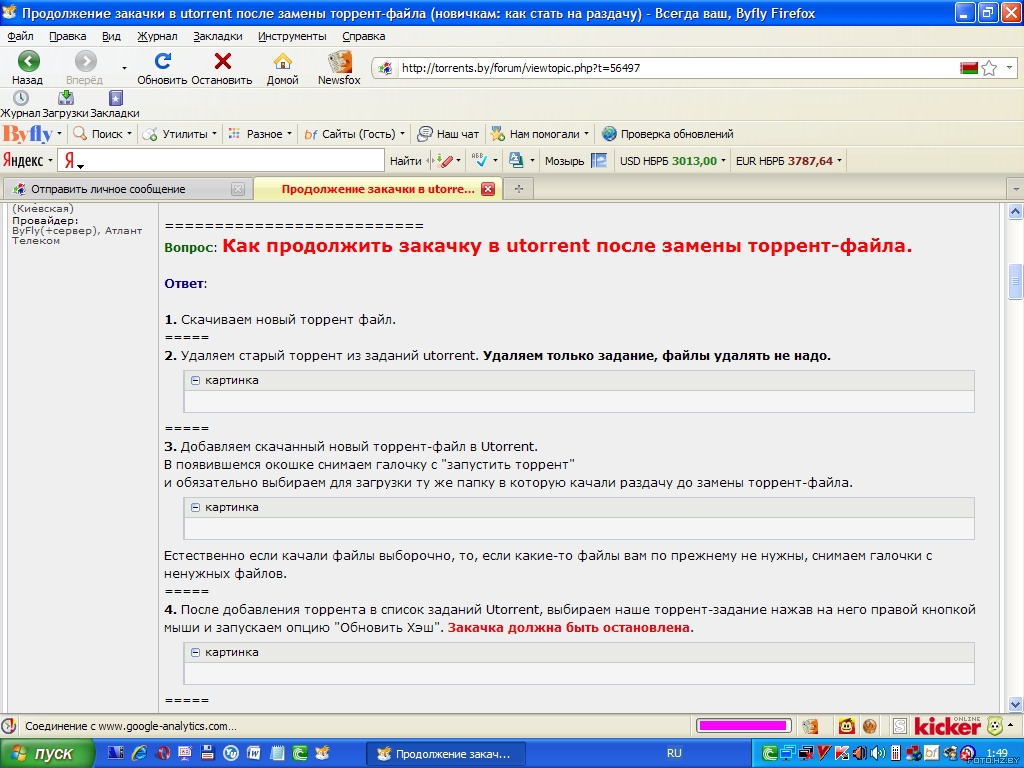The image size is (1024, 768).
Task: Click the Назад (Back) navigation arrow
Action: [28, 61]
